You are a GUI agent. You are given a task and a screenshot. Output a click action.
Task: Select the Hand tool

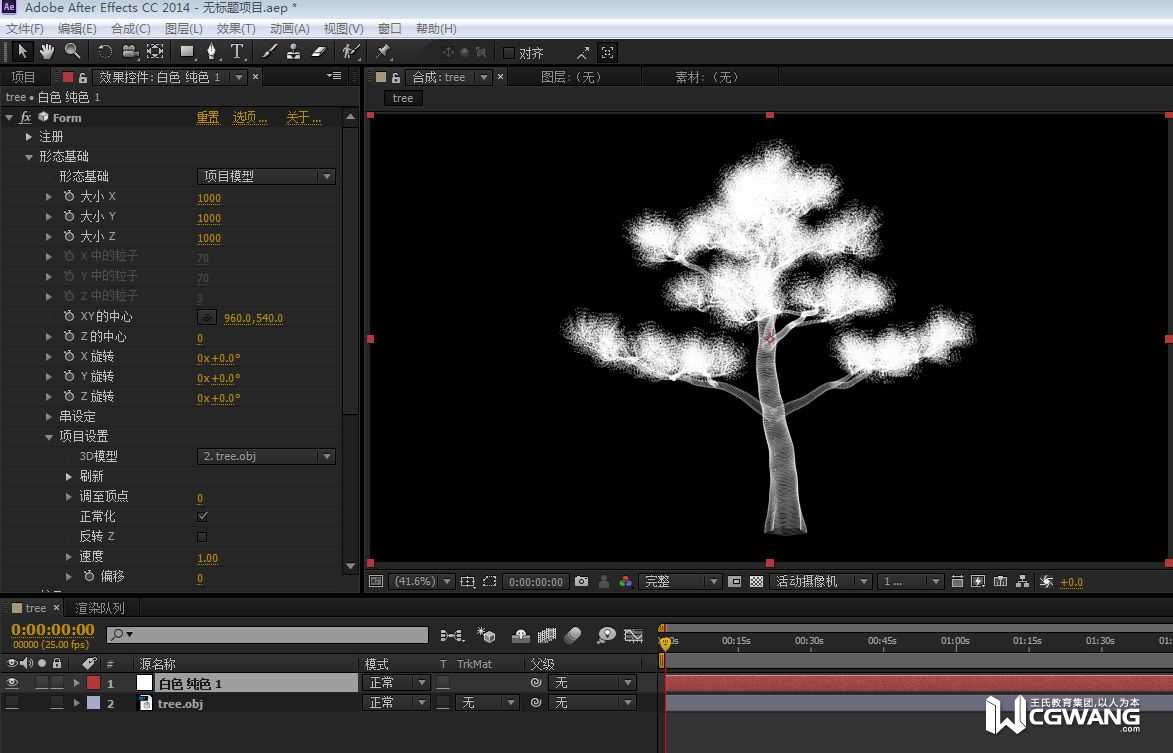click(47, 51)
